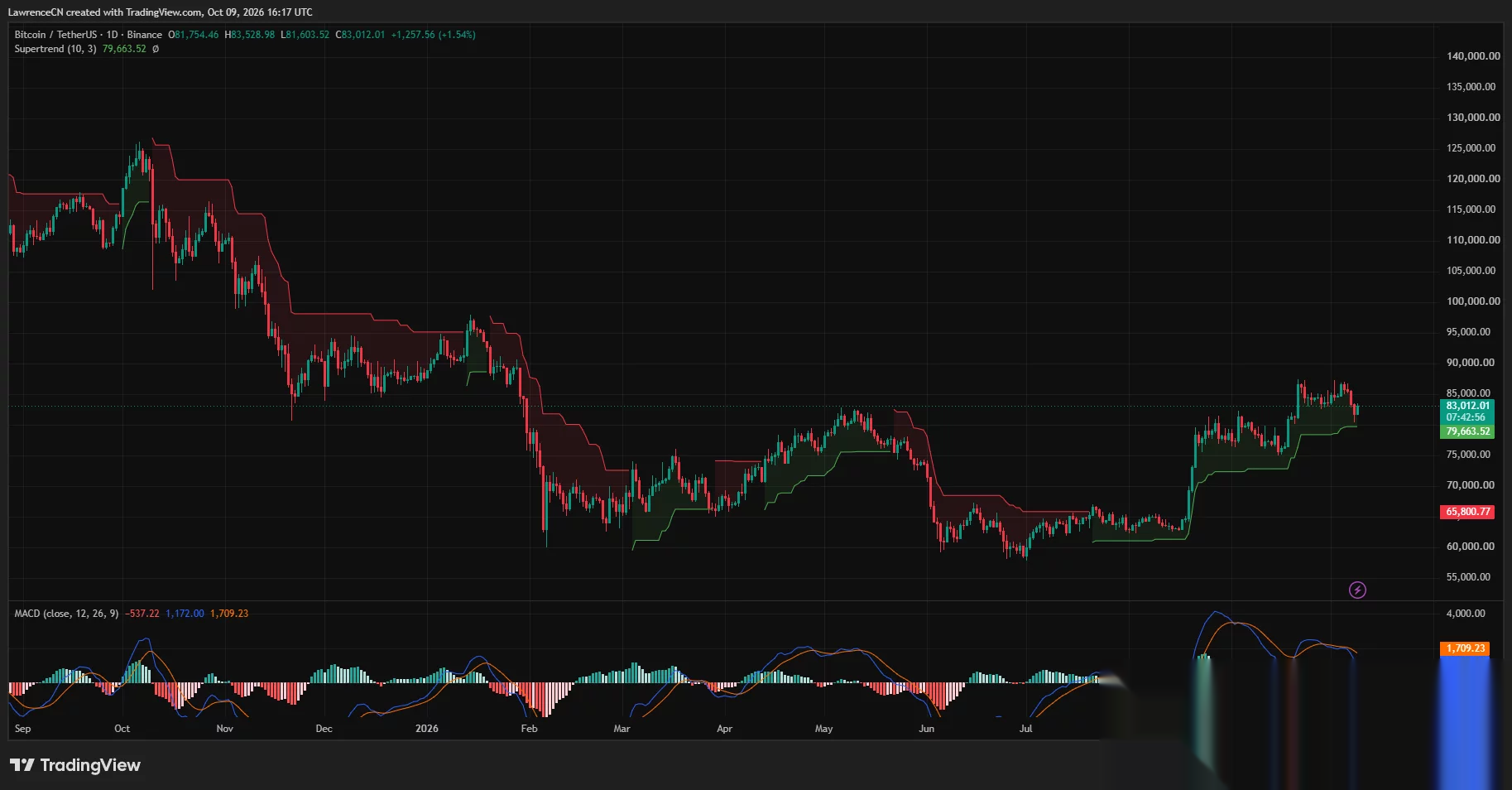Click the 90,000.00 price axis label
Viewport: 1512px width, 790px height.
click(x=1470, y=363)
